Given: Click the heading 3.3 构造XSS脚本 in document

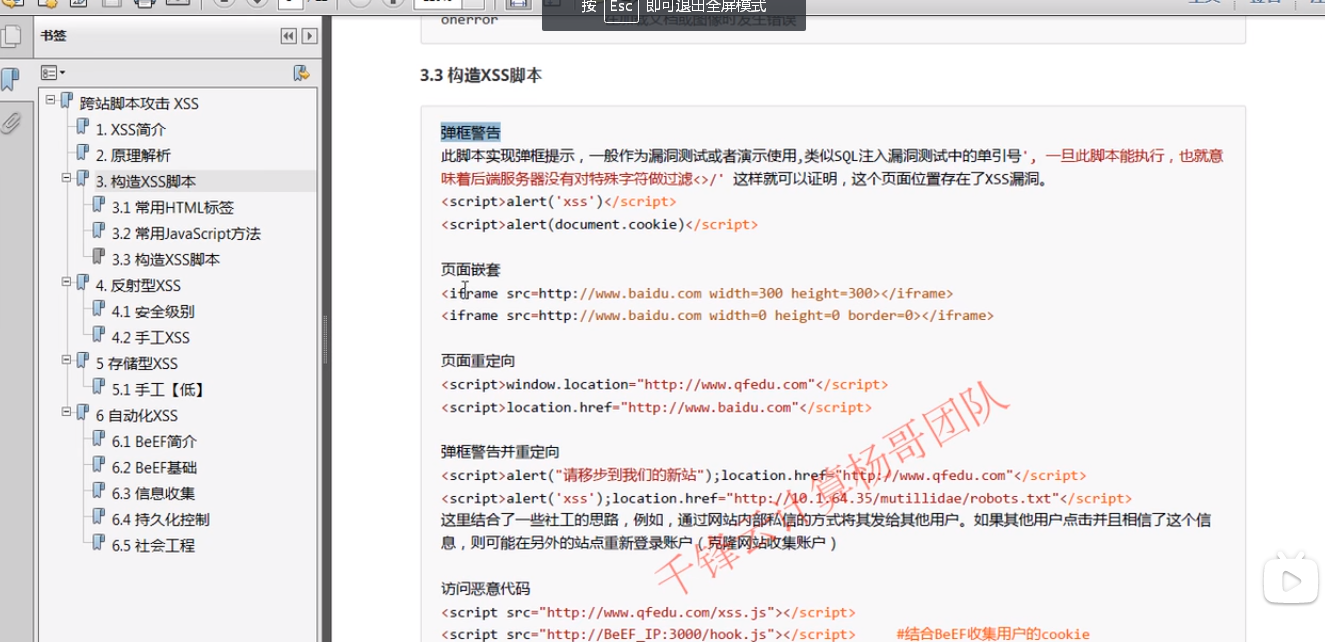Looking at the screenshot, I should [x=481, y=75].
